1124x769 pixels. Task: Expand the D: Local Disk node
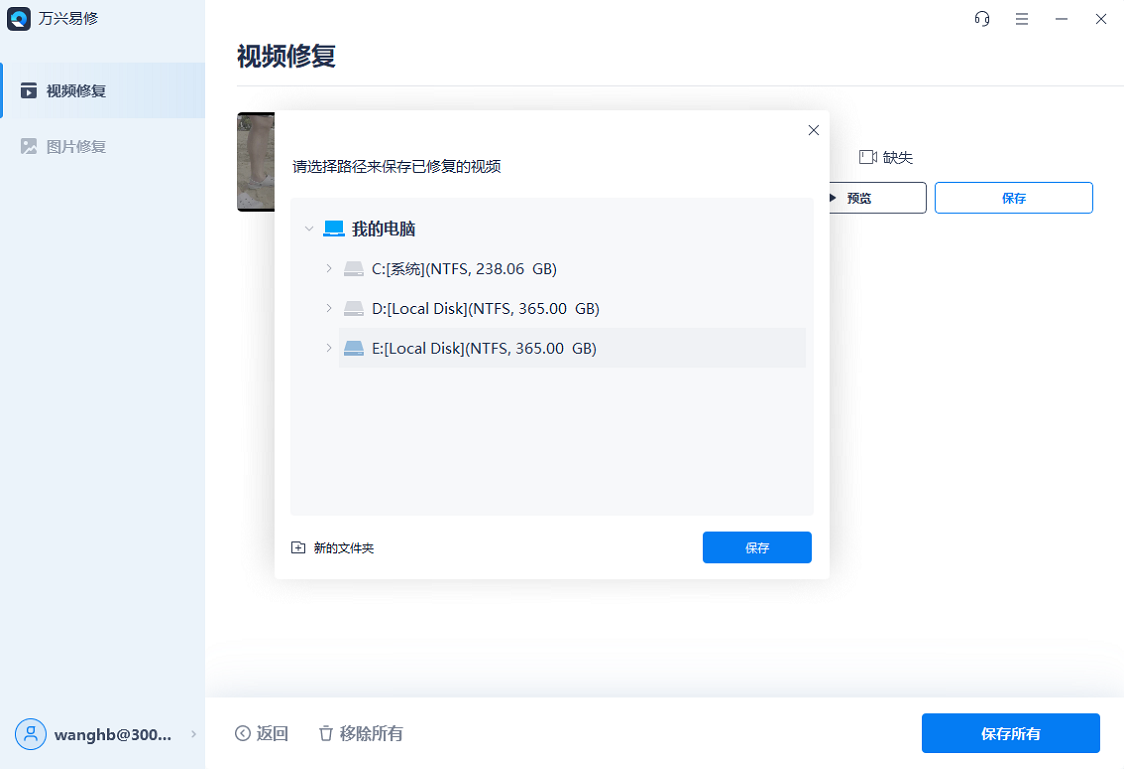point(327,308)
